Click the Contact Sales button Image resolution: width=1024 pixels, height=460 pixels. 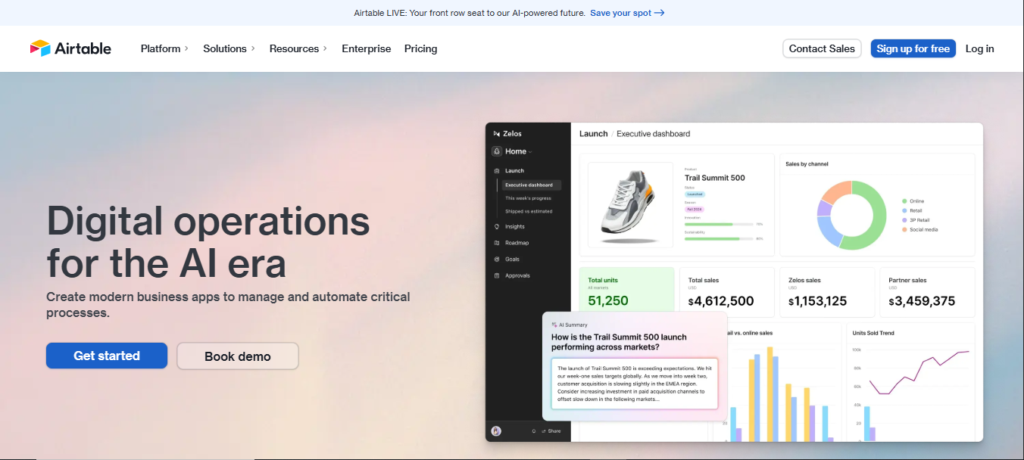pos(822,48)
